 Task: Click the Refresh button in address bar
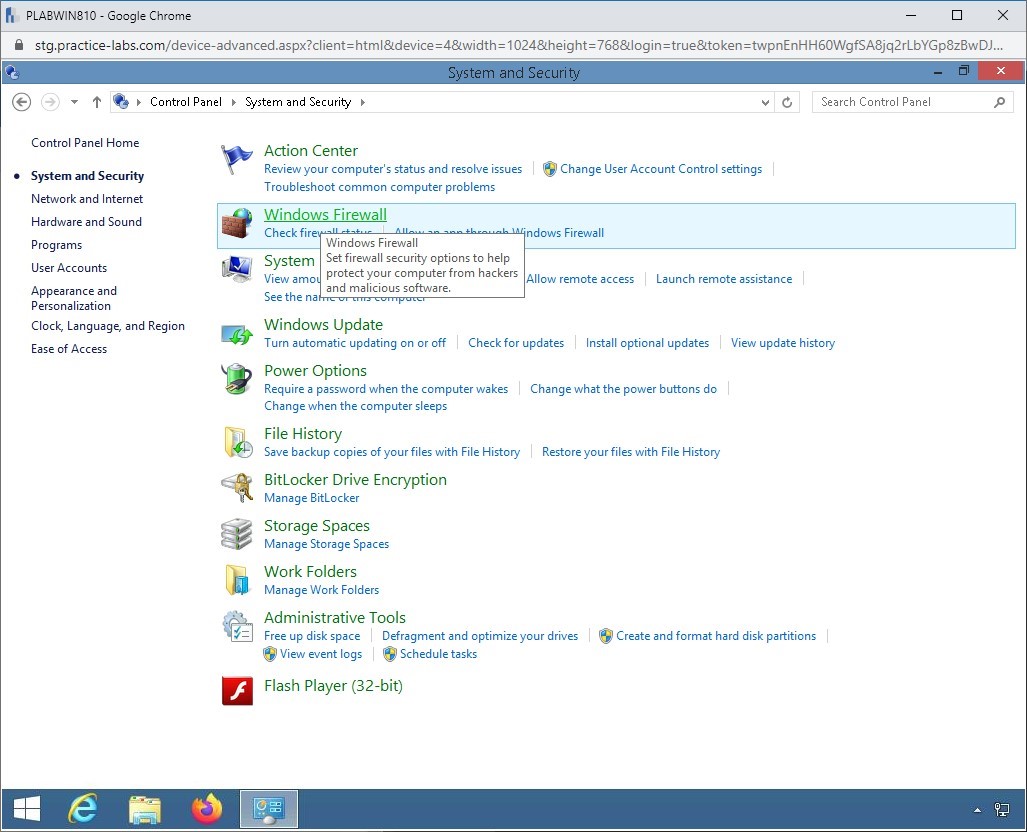pos(787,102)
